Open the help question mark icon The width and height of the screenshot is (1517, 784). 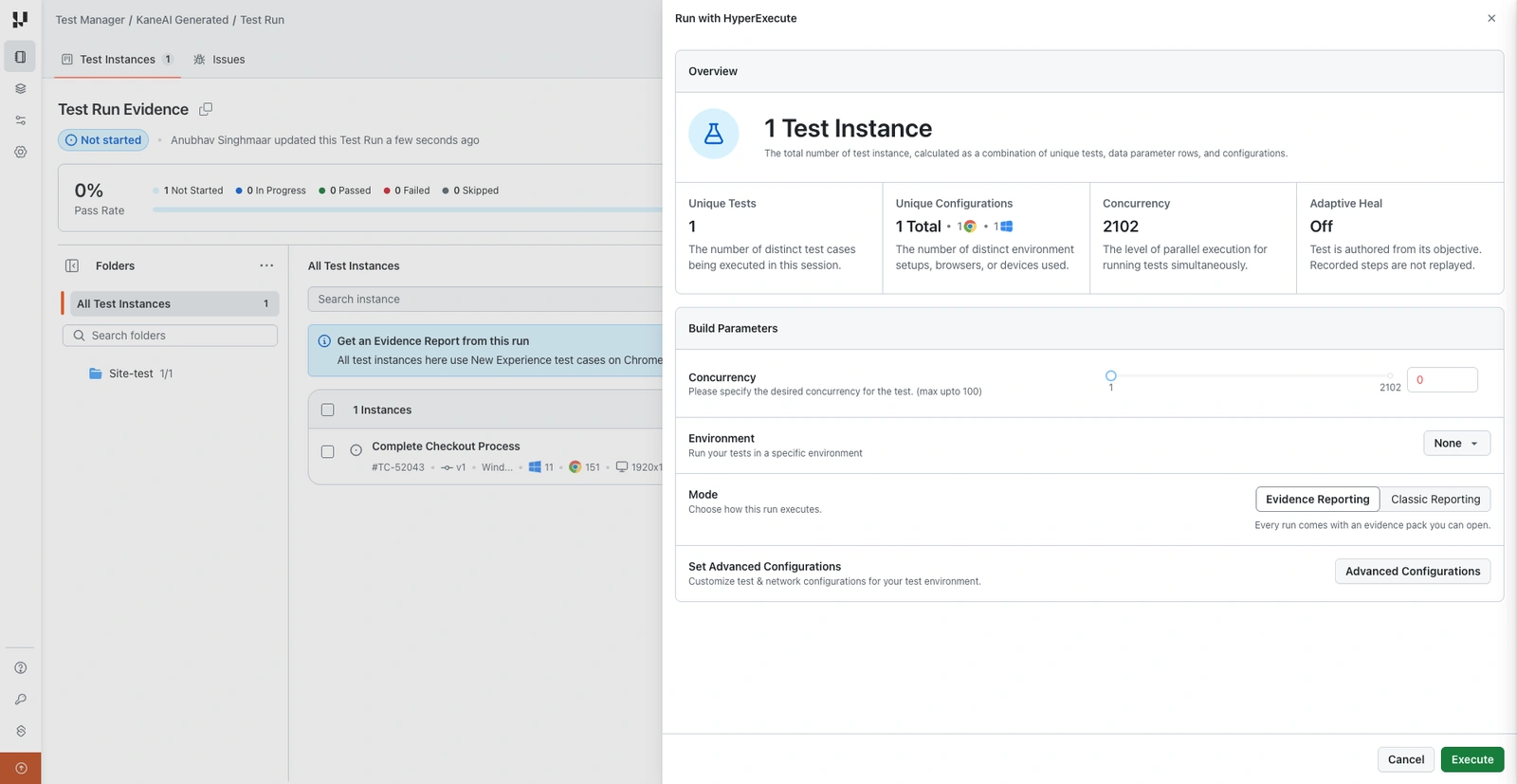click(20, 667)
